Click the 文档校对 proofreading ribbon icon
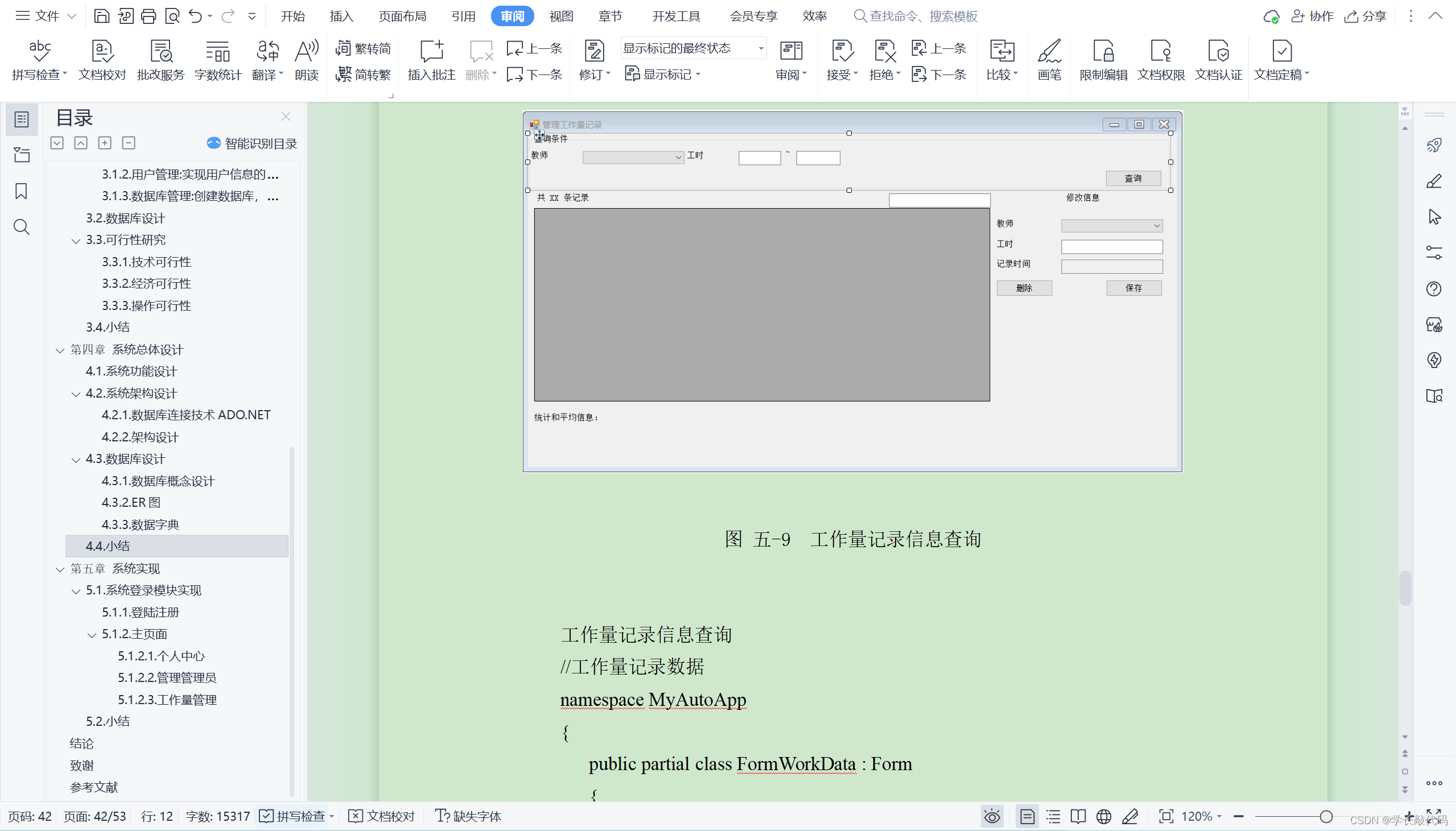 [x=102, y=59]
